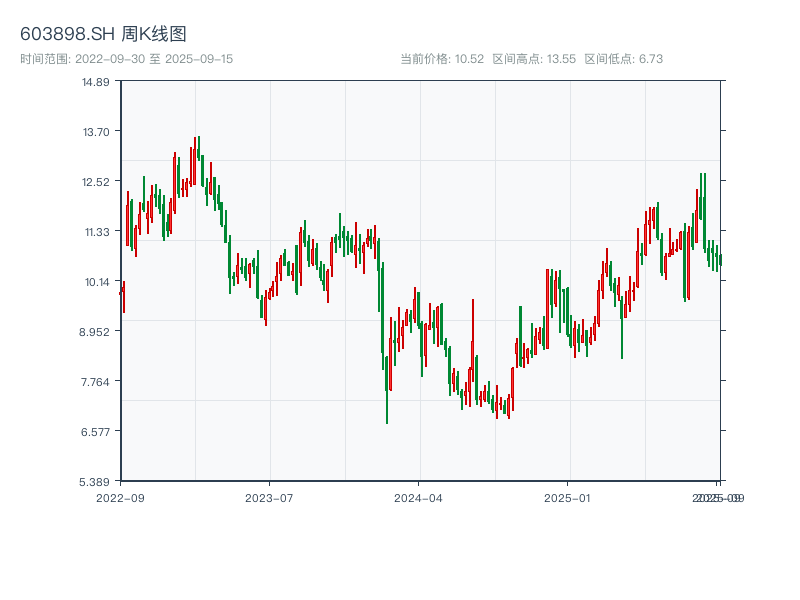Click the y-axis value 8.952

point(94,332)
